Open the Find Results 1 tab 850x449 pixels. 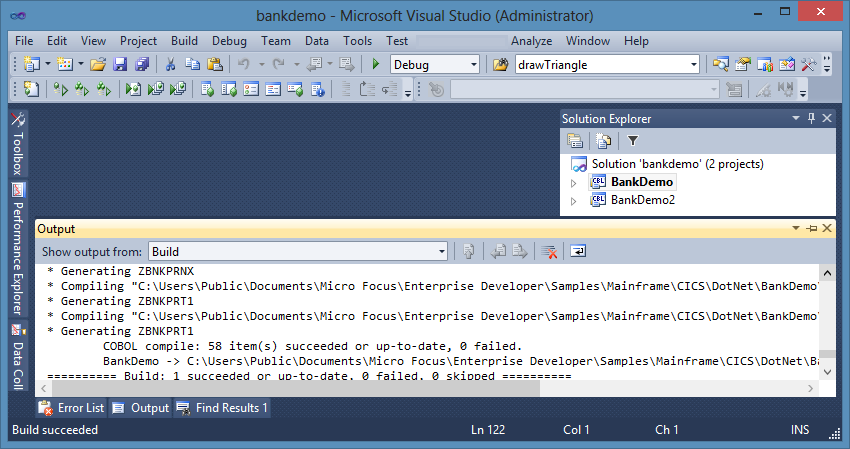coord(222,408)
